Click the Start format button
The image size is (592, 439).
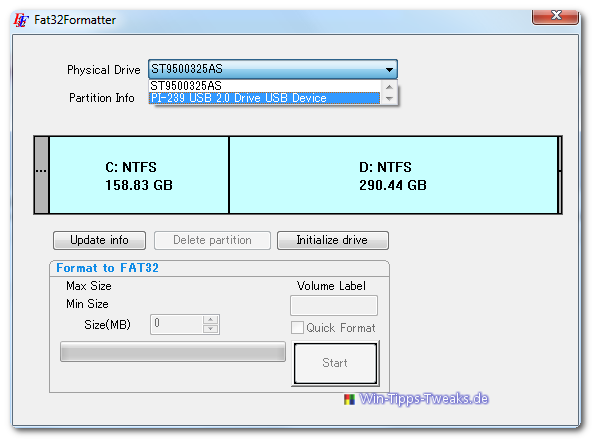335,363
